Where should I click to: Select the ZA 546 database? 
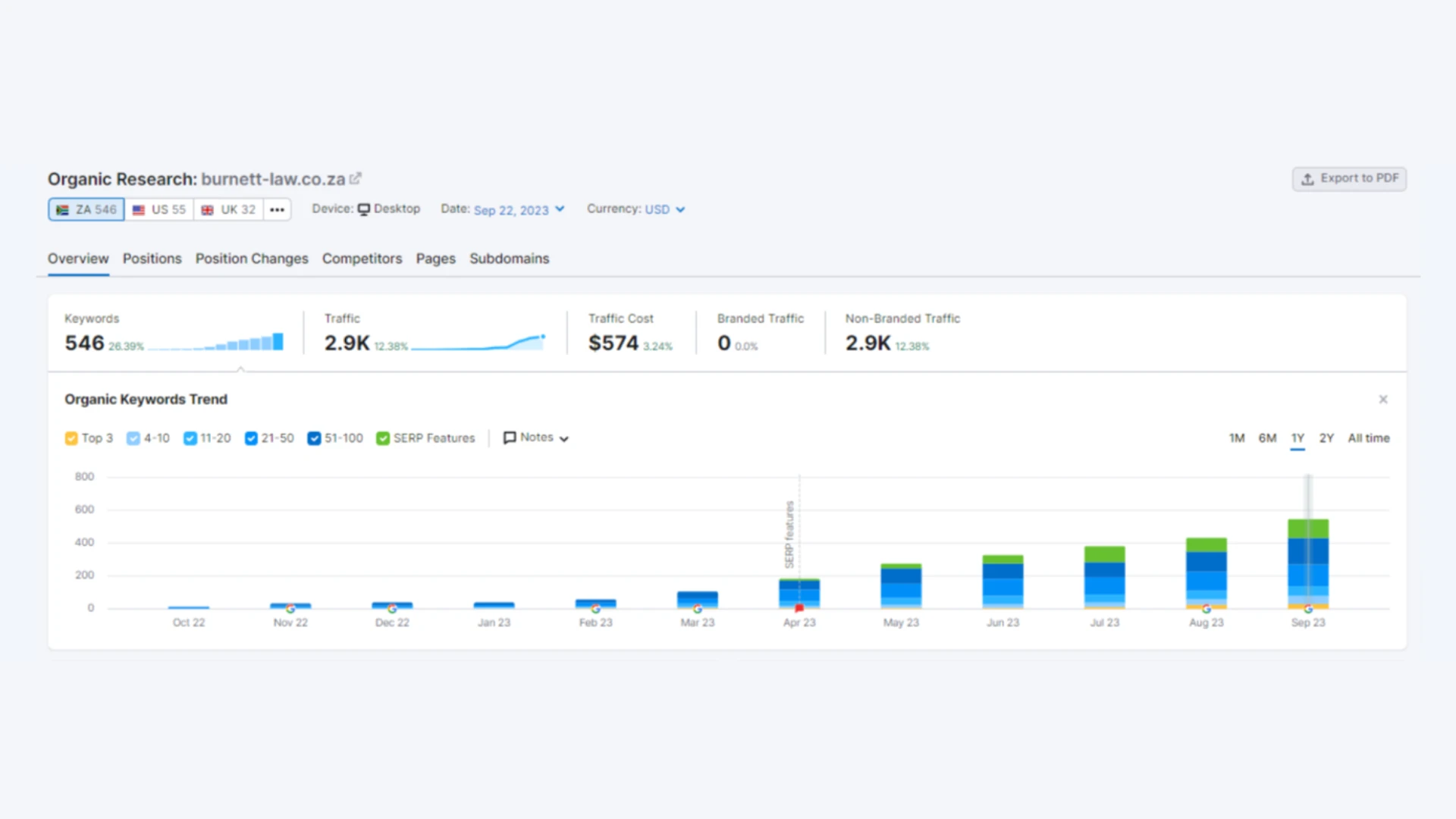86,210
